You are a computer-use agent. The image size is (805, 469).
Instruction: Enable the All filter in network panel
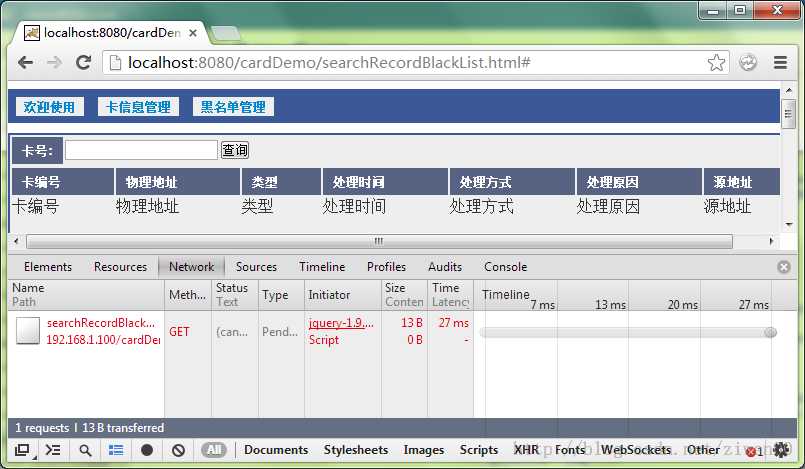pyautogui.click(x=214, y=450)
